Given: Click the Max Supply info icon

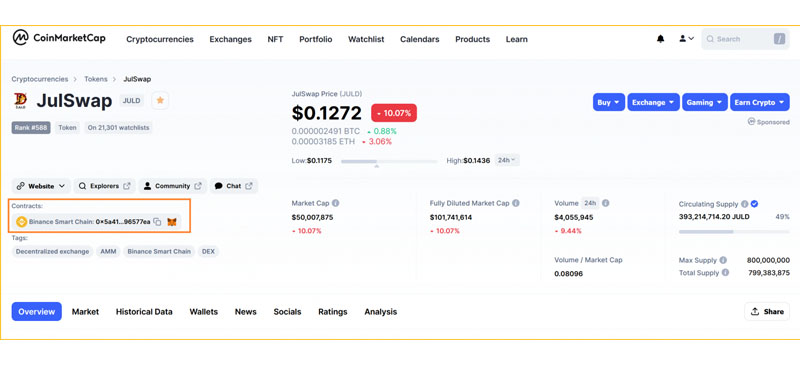Looking at the screenshot, I should point(723,260).
